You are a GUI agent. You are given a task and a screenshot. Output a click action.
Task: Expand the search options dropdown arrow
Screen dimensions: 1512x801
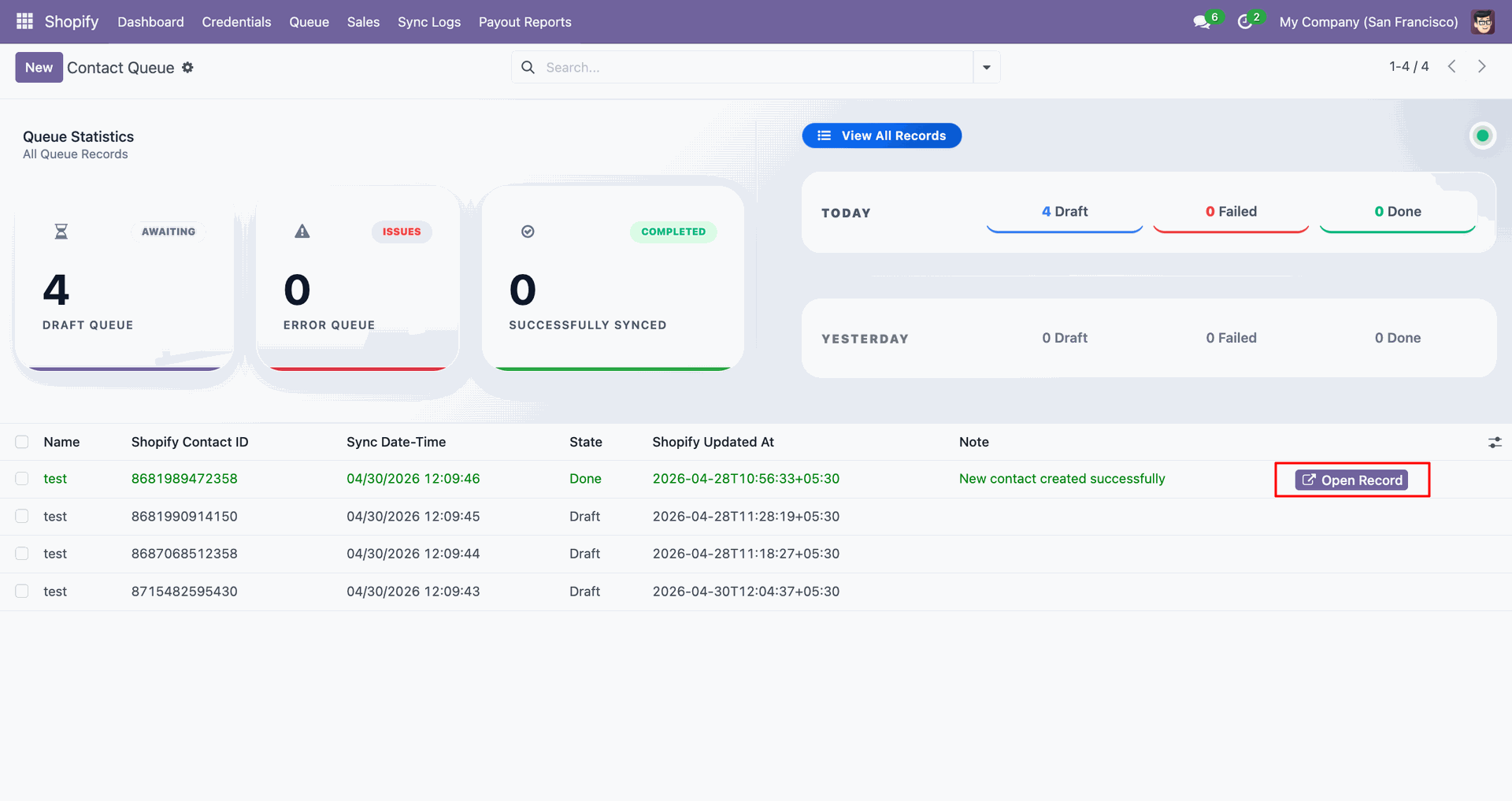click(x=987, y=68)
